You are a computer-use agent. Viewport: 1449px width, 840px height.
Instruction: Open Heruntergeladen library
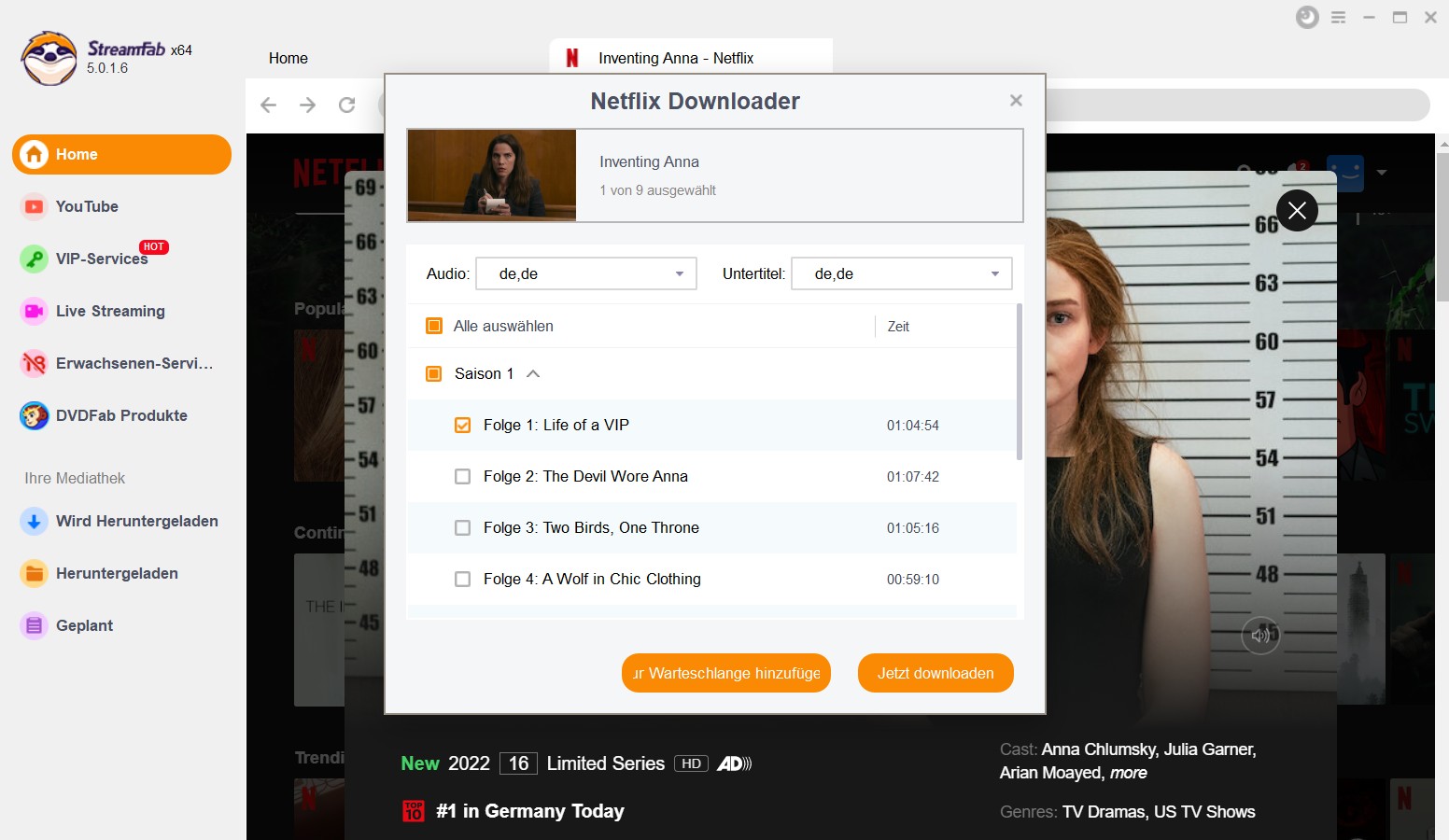click(x=117, y=573)
